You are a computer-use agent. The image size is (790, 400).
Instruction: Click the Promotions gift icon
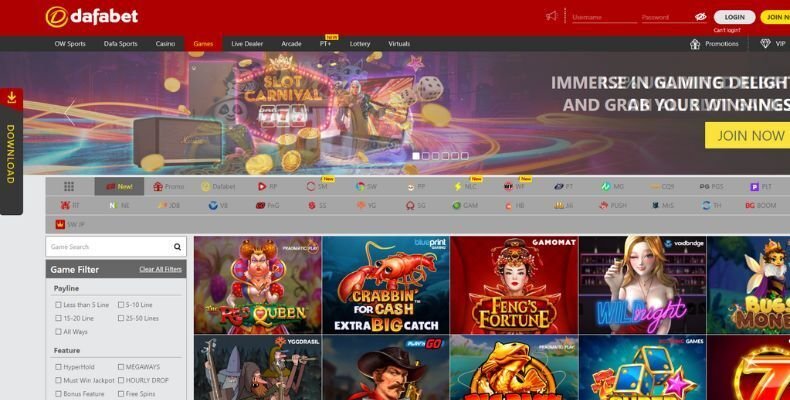click(695, 44)
